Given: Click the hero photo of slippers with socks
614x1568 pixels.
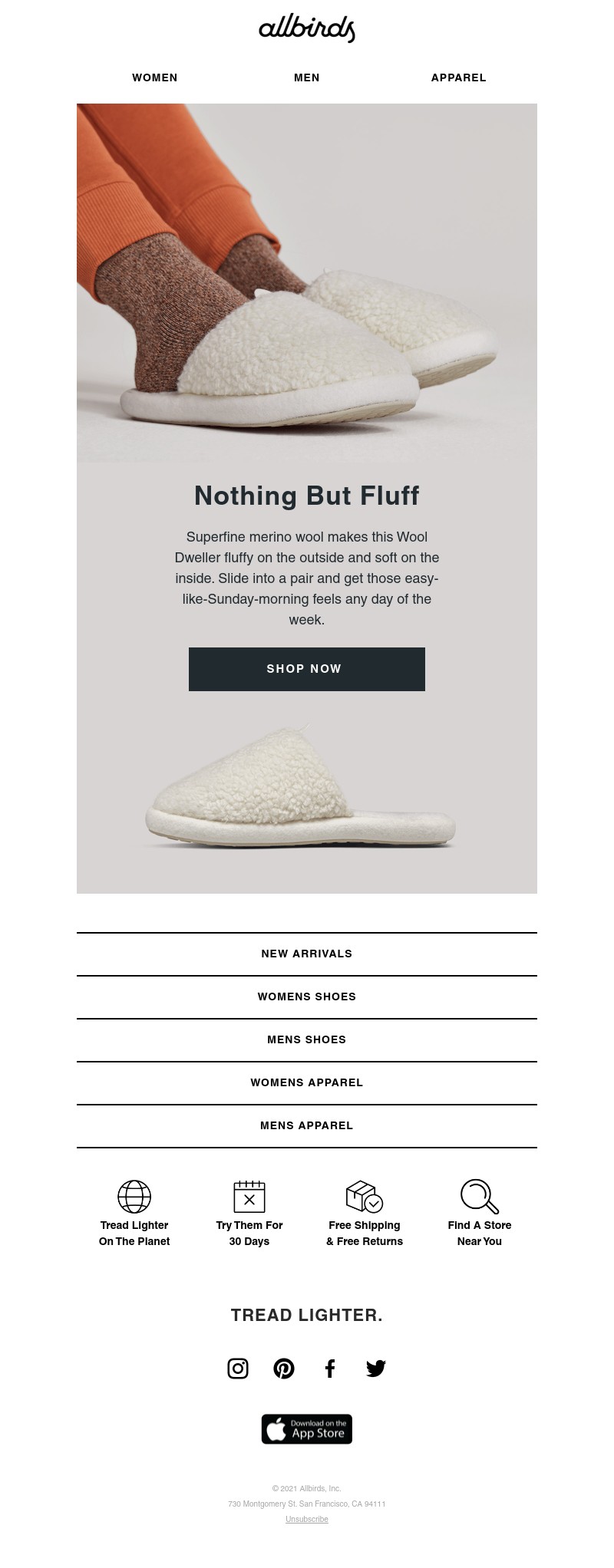Looking at the screenshot, I should click(307, 282).
